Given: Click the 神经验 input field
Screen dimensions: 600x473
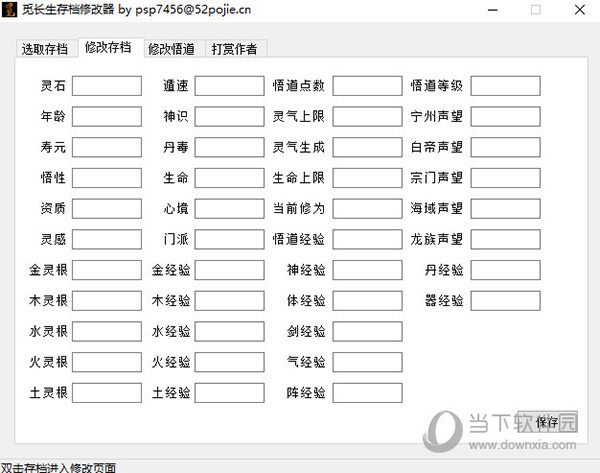Looking at the screenshot, I should click(367, 270).
